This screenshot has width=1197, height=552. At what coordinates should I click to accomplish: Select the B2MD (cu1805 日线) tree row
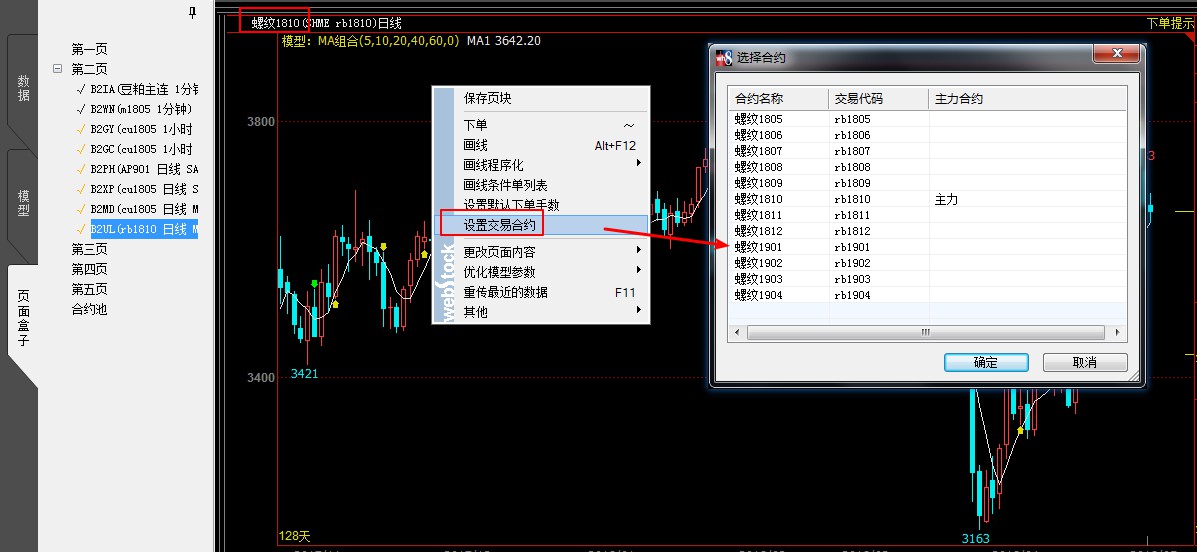pos(144,208)
